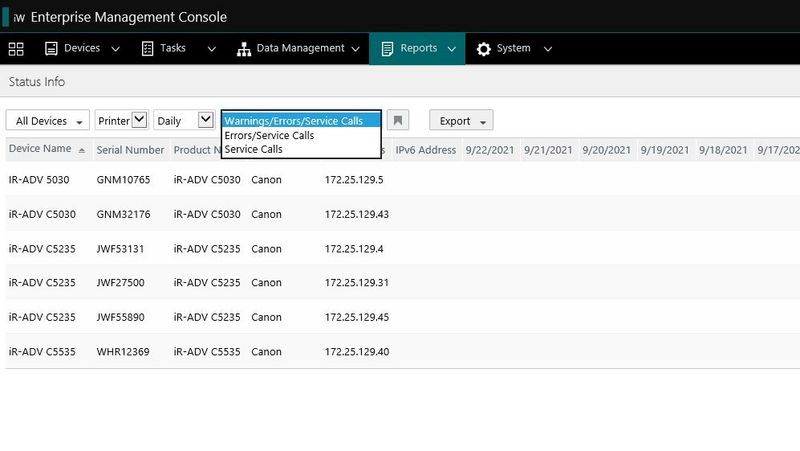This screenshot has width=800, height=451.
Task: Click IP address 172.25.129.43
Action: click(x=357, y=214)
